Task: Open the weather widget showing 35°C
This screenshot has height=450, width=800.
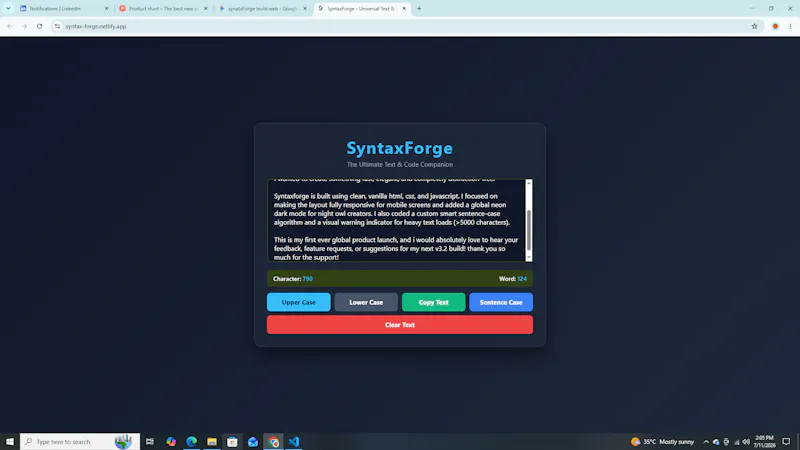Action: pos(662,441)
